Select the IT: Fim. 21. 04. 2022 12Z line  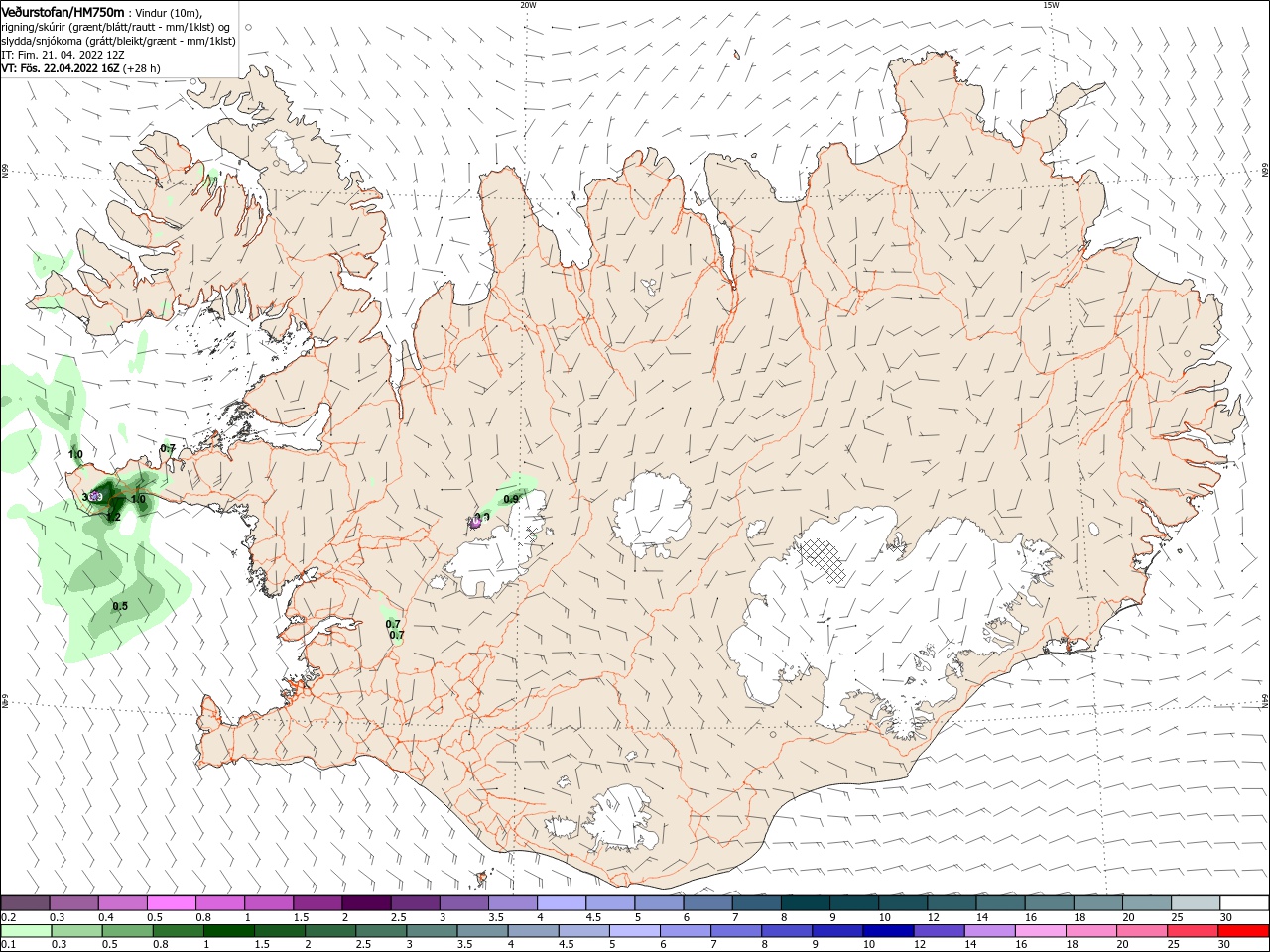coord(63,55)
